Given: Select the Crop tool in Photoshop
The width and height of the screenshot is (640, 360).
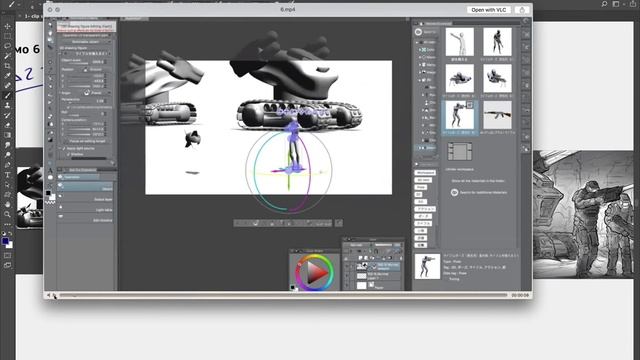Looking at the screenshot, I should point(7,66).
